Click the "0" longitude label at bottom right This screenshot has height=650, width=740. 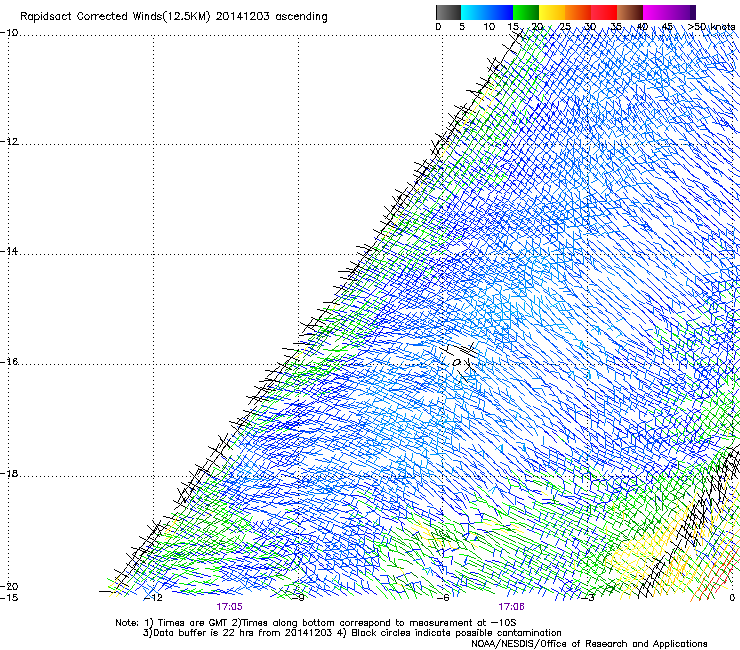tap(732, 598)
